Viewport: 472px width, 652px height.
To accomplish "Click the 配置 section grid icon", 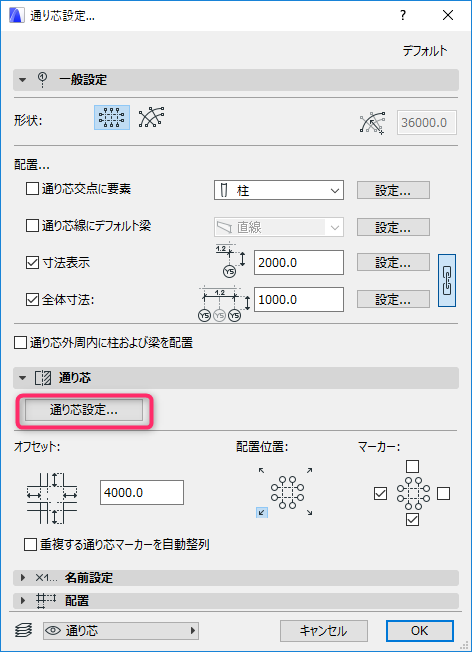I will click(45, 601).
